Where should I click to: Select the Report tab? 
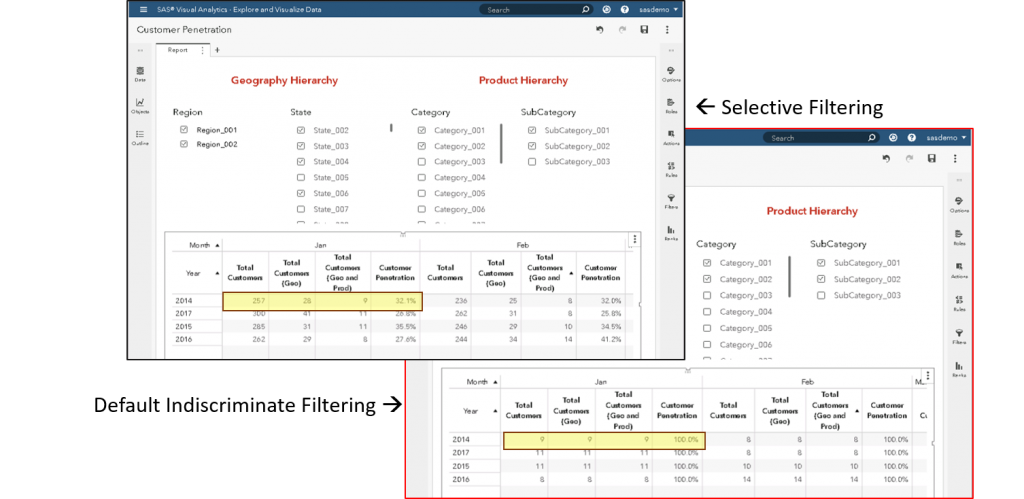coord(177,50)
